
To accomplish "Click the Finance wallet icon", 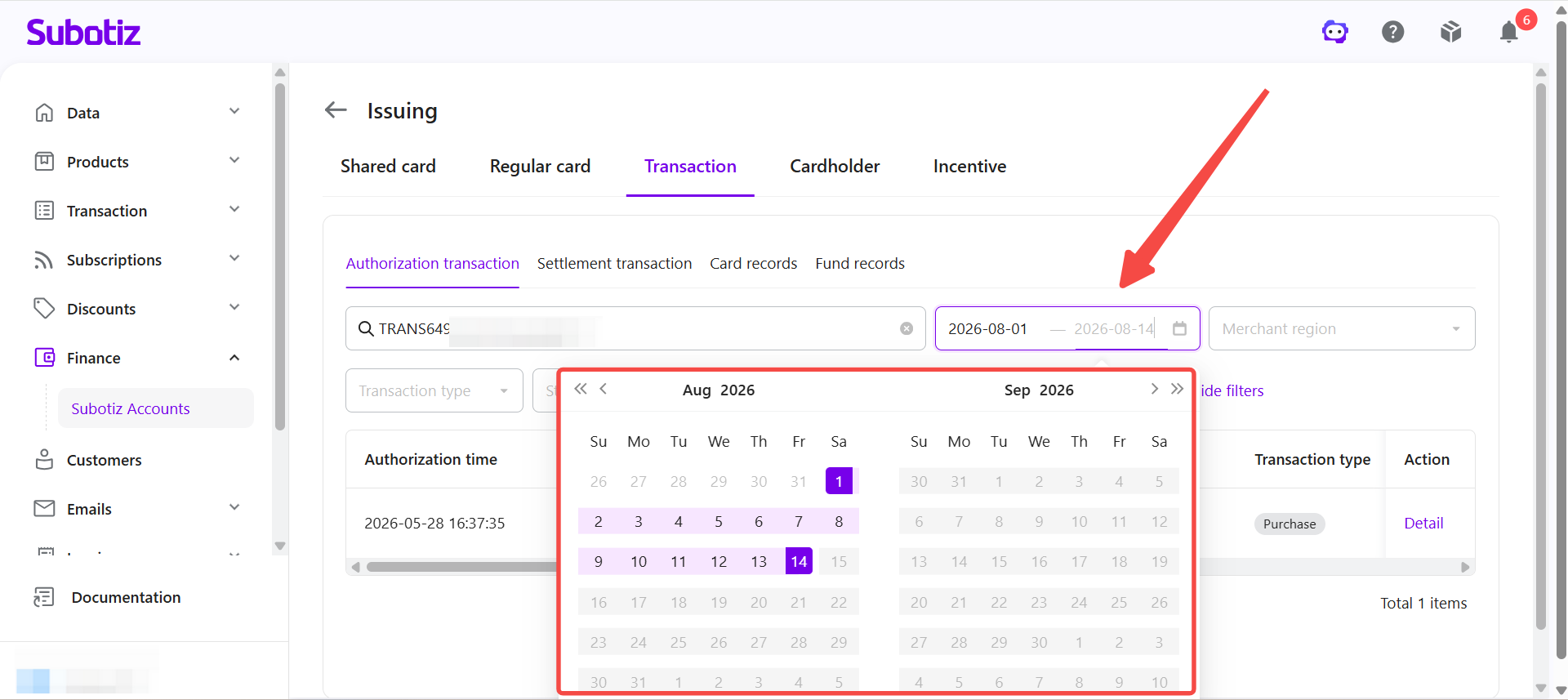I will 44,358.
